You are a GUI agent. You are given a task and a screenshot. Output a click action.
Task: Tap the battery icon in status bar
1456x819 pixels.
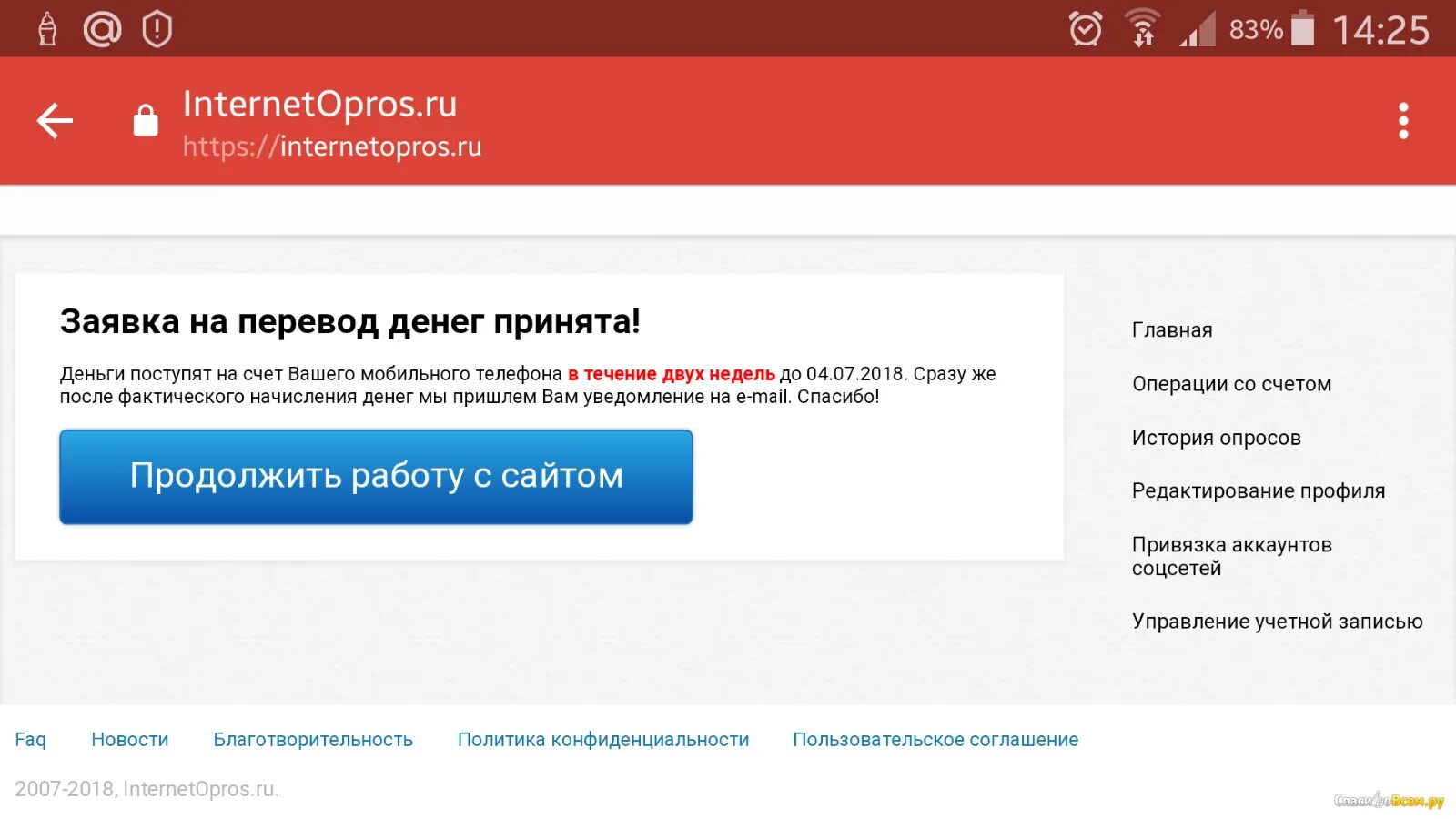coord(1303,28)
